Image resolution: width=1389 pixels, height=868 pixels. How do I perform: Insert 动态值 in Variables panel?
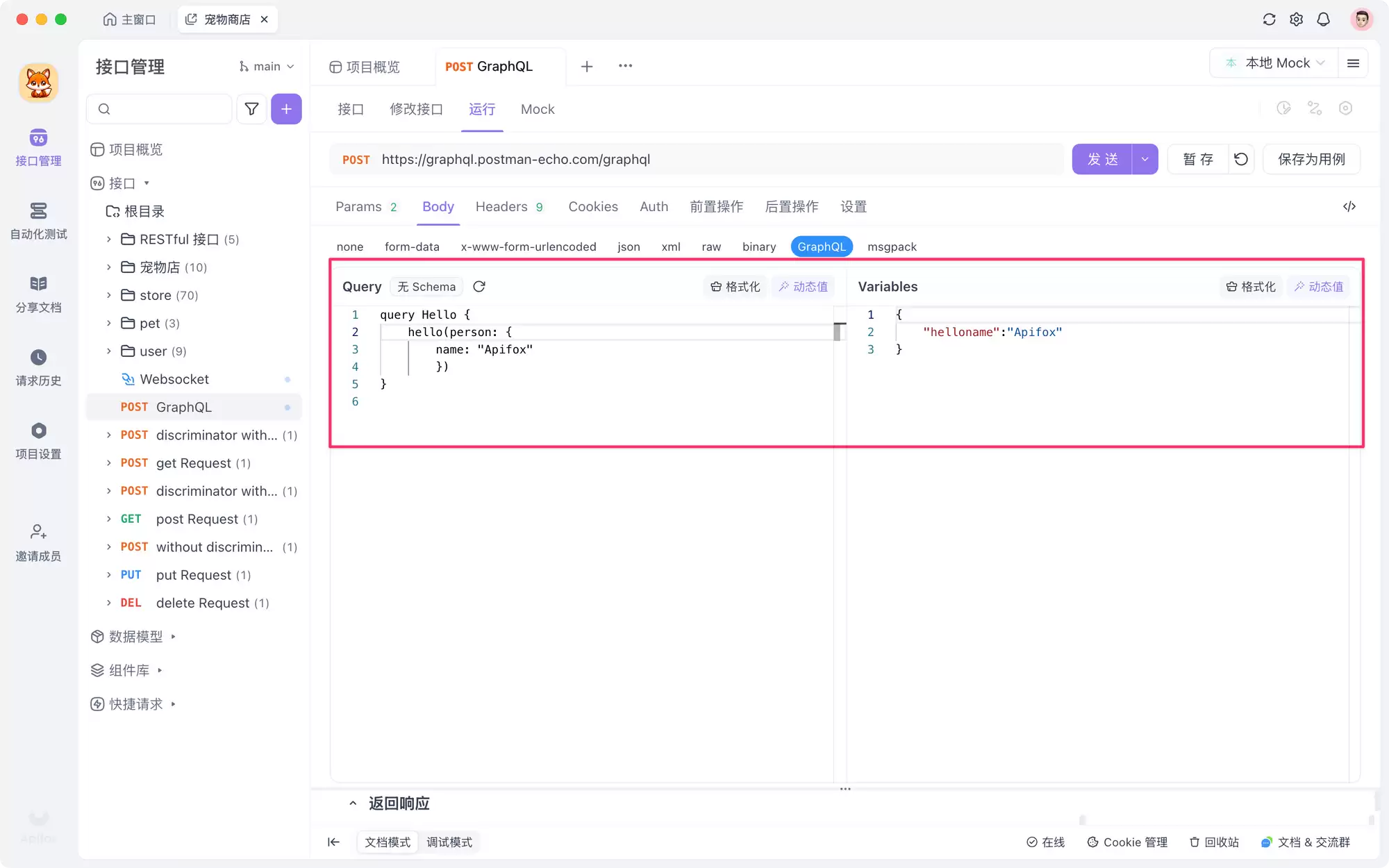coord(1318,287)
